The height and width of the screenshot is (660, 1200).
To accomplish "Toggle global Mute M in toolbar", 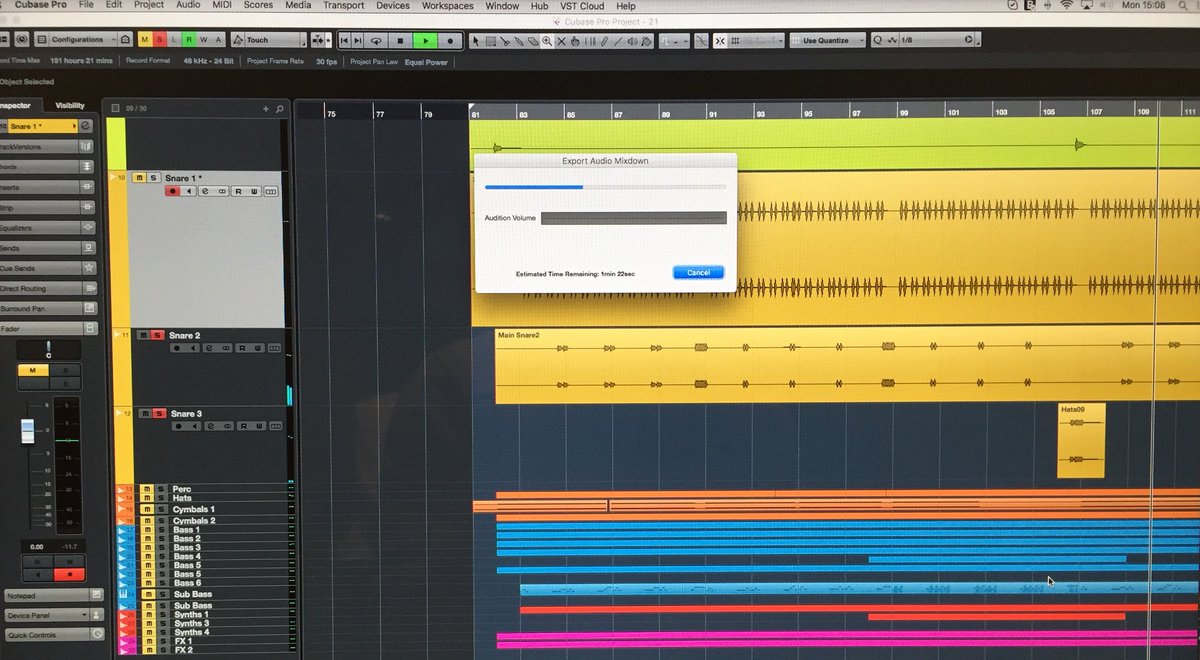I will click(x=146, y=40).
